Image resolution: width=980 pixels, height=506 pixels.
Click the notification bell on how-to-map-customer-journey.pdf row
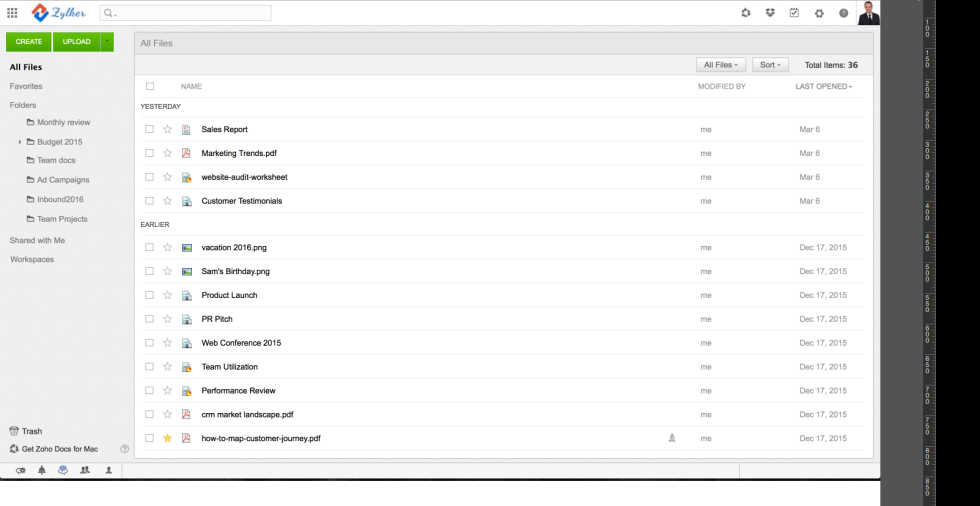pos(672,438)
